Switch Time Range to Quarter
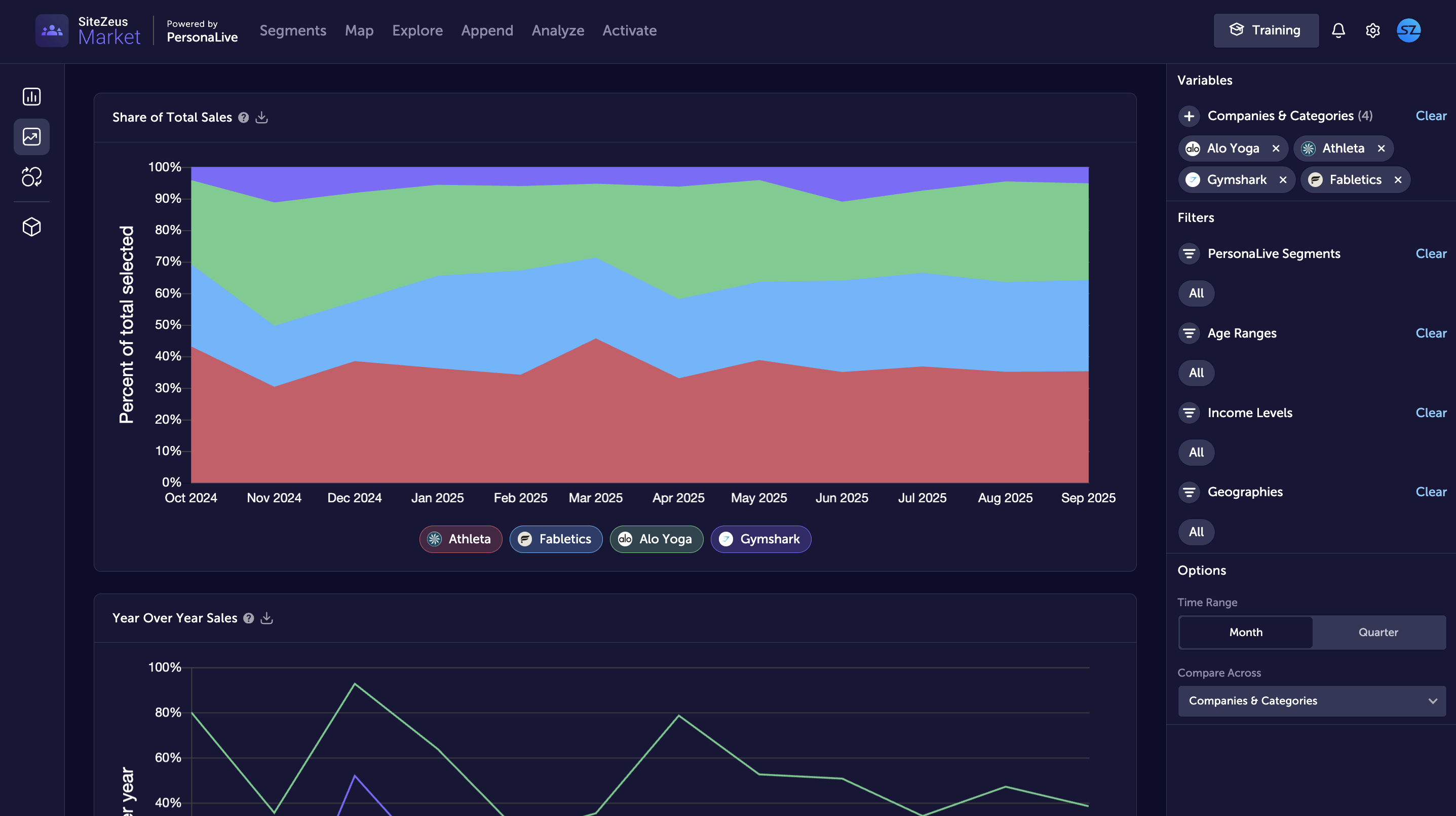 (x=1377, y=632)
